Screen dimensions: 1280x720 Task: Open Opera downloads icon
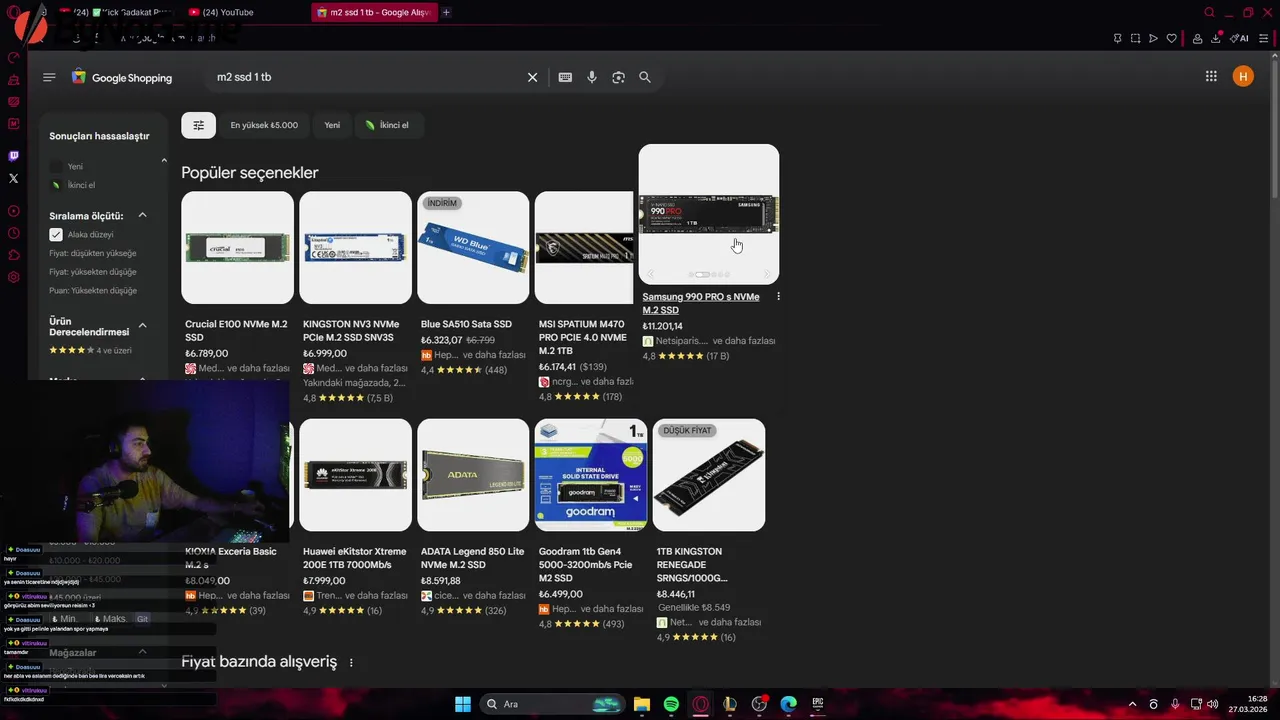point(1216,38)
